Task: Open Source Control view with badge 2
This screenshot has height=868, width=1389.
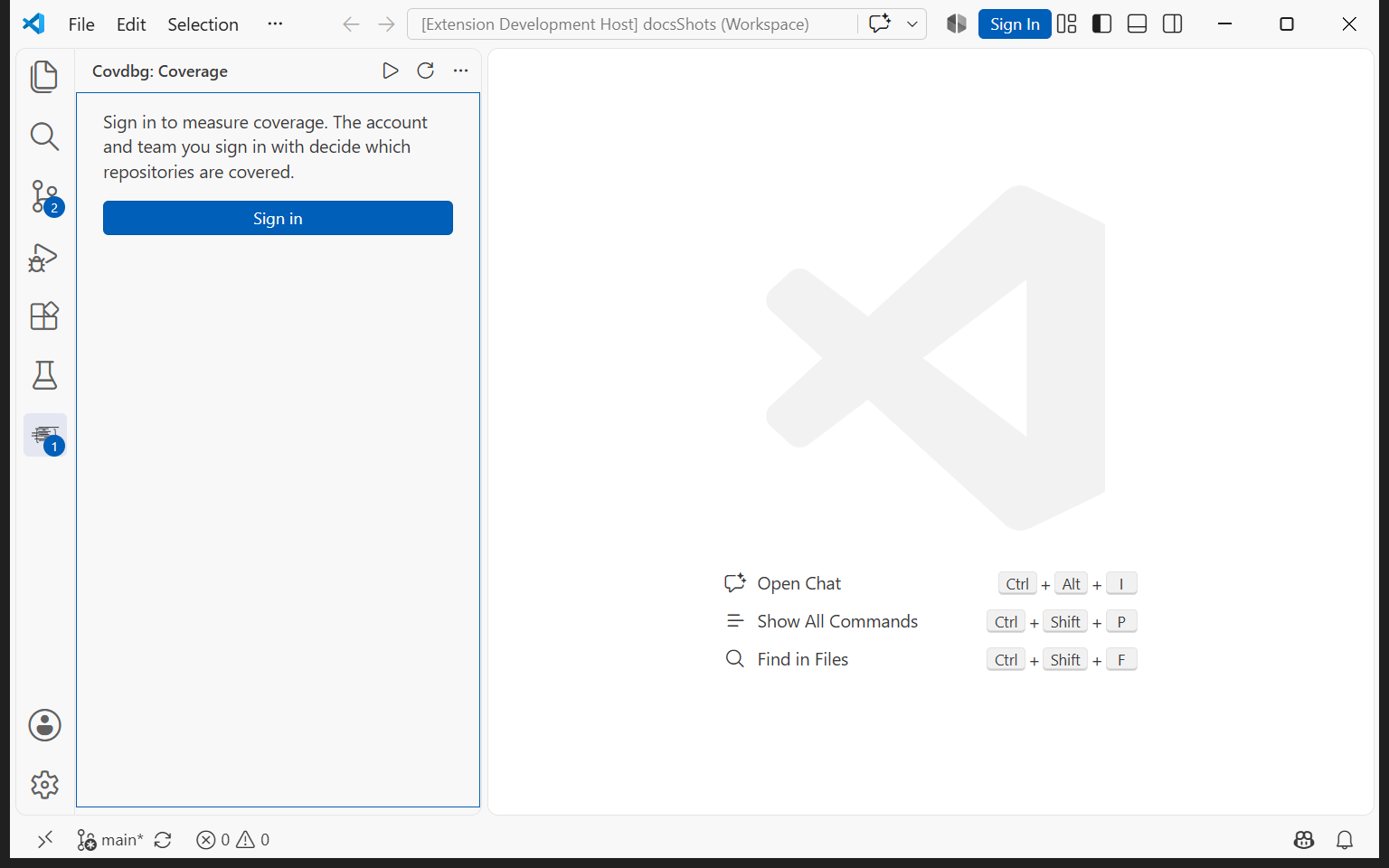Action: click(x=44, y=196)
